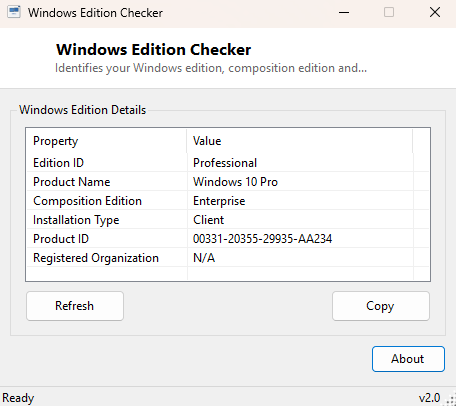Image resolution: width=456 pixels, height=406 pixels.
Task: Select the Product ID row
Action: 228,239
